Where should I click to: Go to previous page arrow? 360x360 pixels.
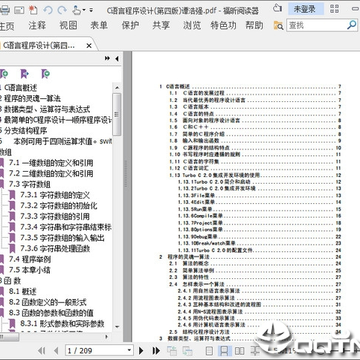(56, 351)
